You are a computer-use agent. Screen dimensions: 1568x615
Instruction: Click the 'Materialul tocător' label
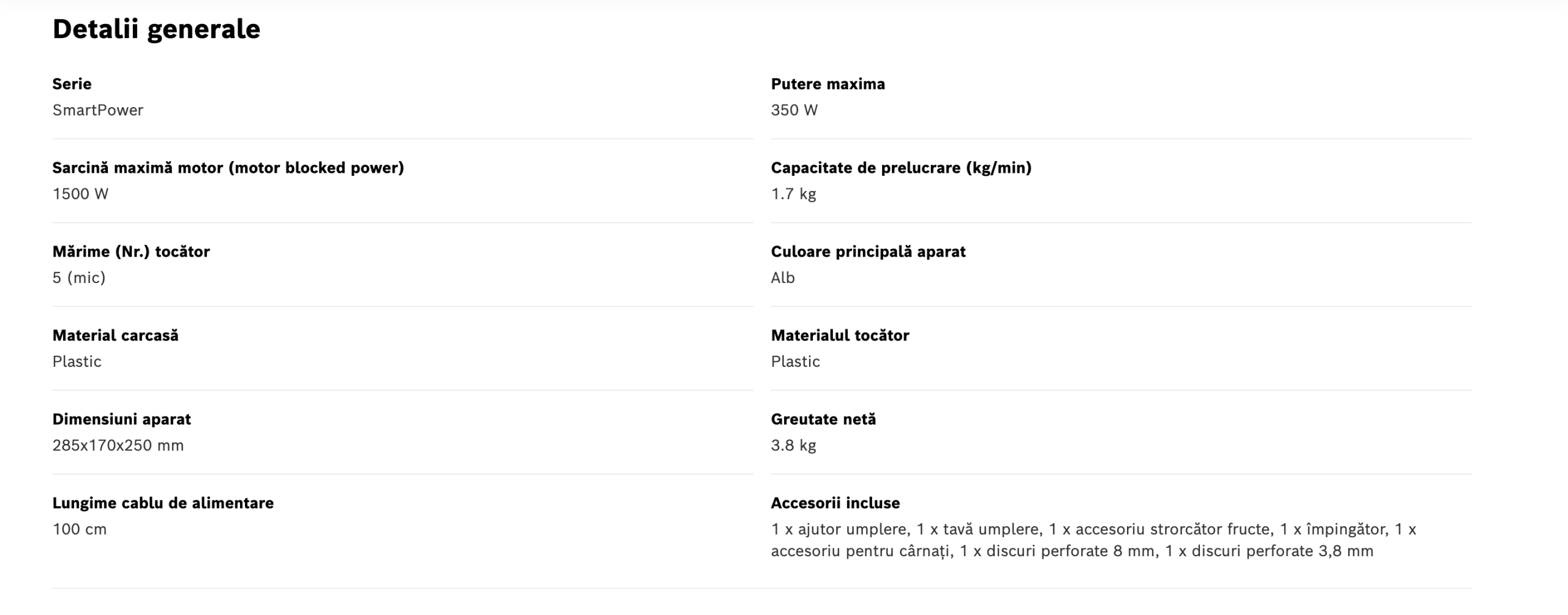point(840,336)
